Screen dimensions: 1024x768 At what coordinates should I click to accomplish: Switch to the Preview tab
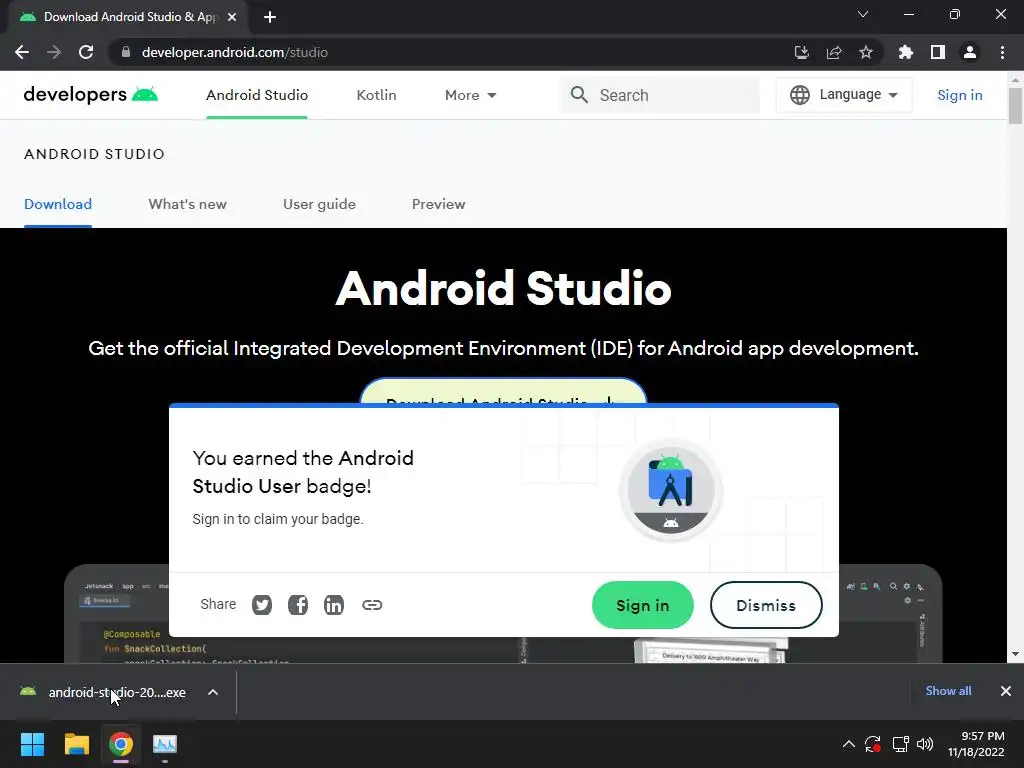[x=439, y=204]
